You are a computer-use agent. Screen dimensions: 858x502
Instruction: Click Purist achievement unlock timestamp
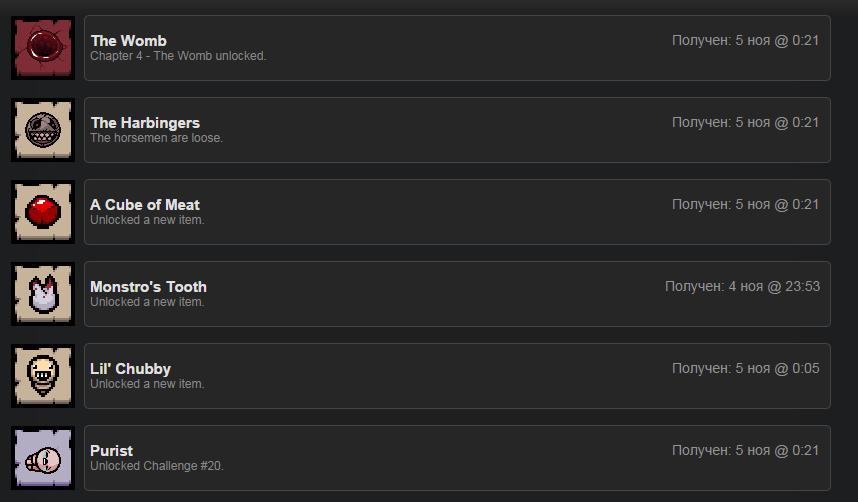pyautogui.click(x=745, y=451)
